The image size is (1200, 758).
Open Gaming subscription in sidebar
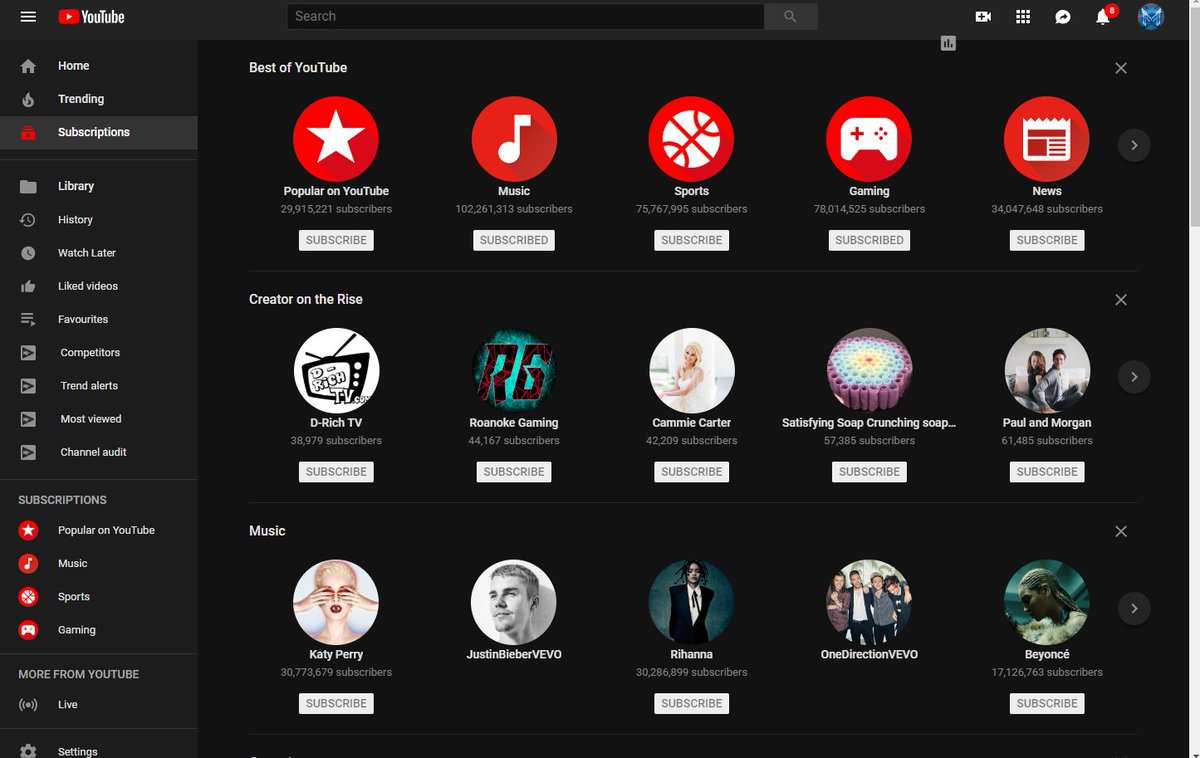click(99, 630)
